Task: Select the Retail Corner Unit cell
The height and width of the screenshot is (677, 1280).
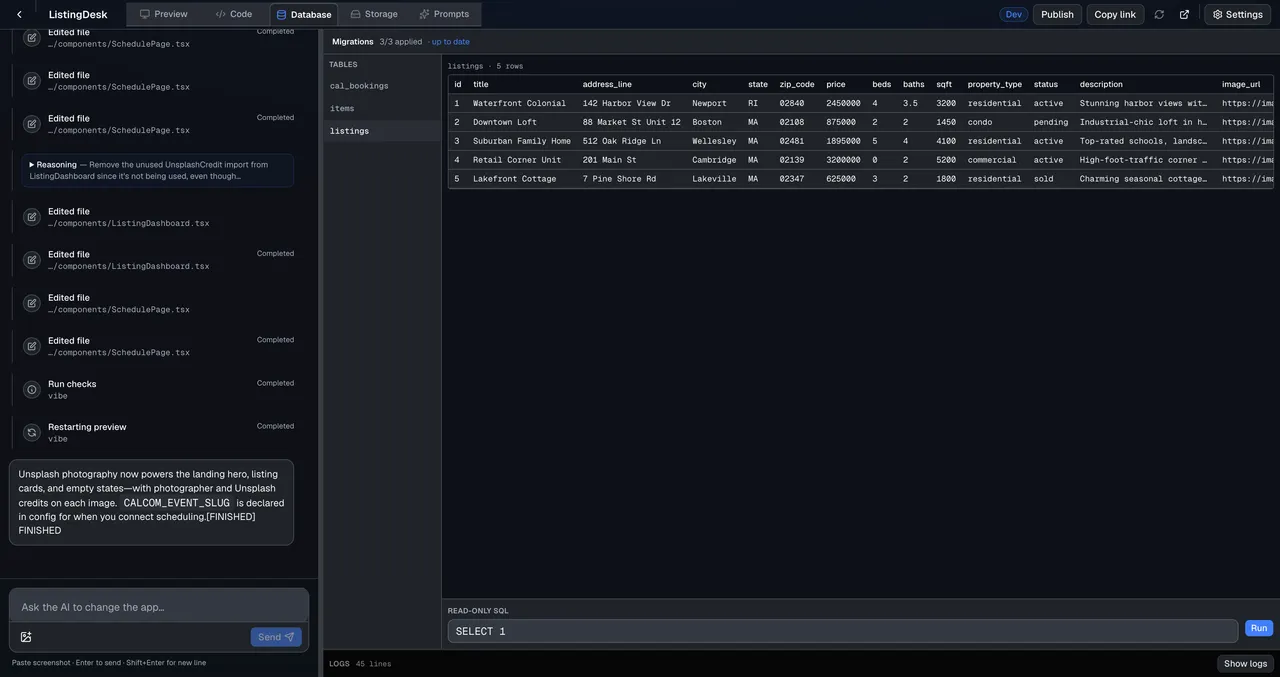Action: coord(517,160)
